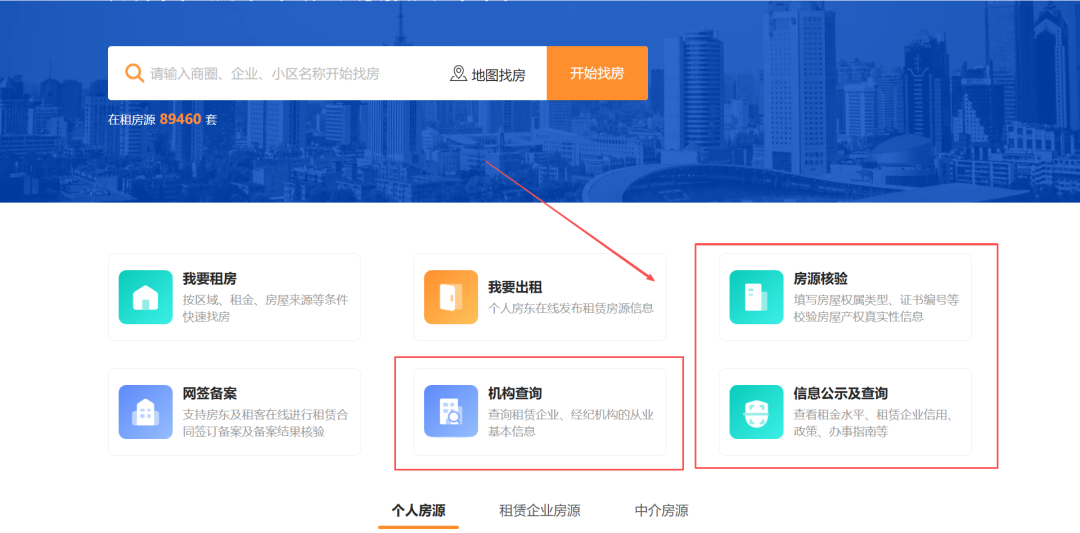This screenshot has width=1080, height=533.
Task: Open the 我要租房 house icon
Action: [x=145, y=297]
